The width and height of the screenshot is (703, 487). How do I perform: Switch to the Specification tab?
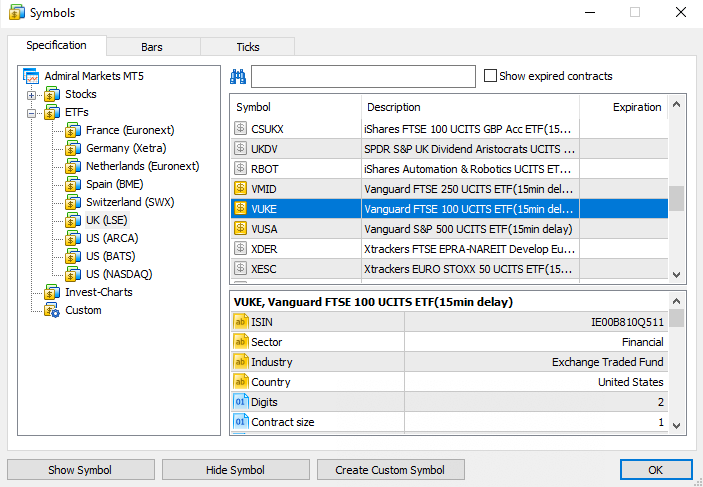click(x=56, y=46)
